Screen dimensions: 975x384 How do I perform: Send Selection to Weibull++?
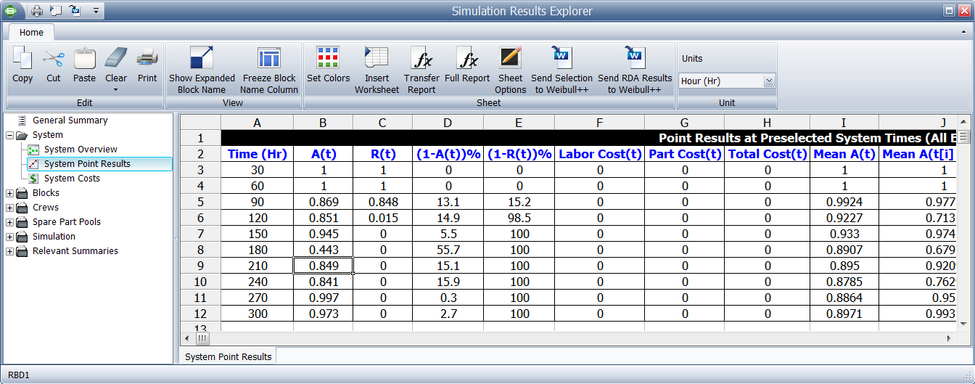tap(561, 58)
